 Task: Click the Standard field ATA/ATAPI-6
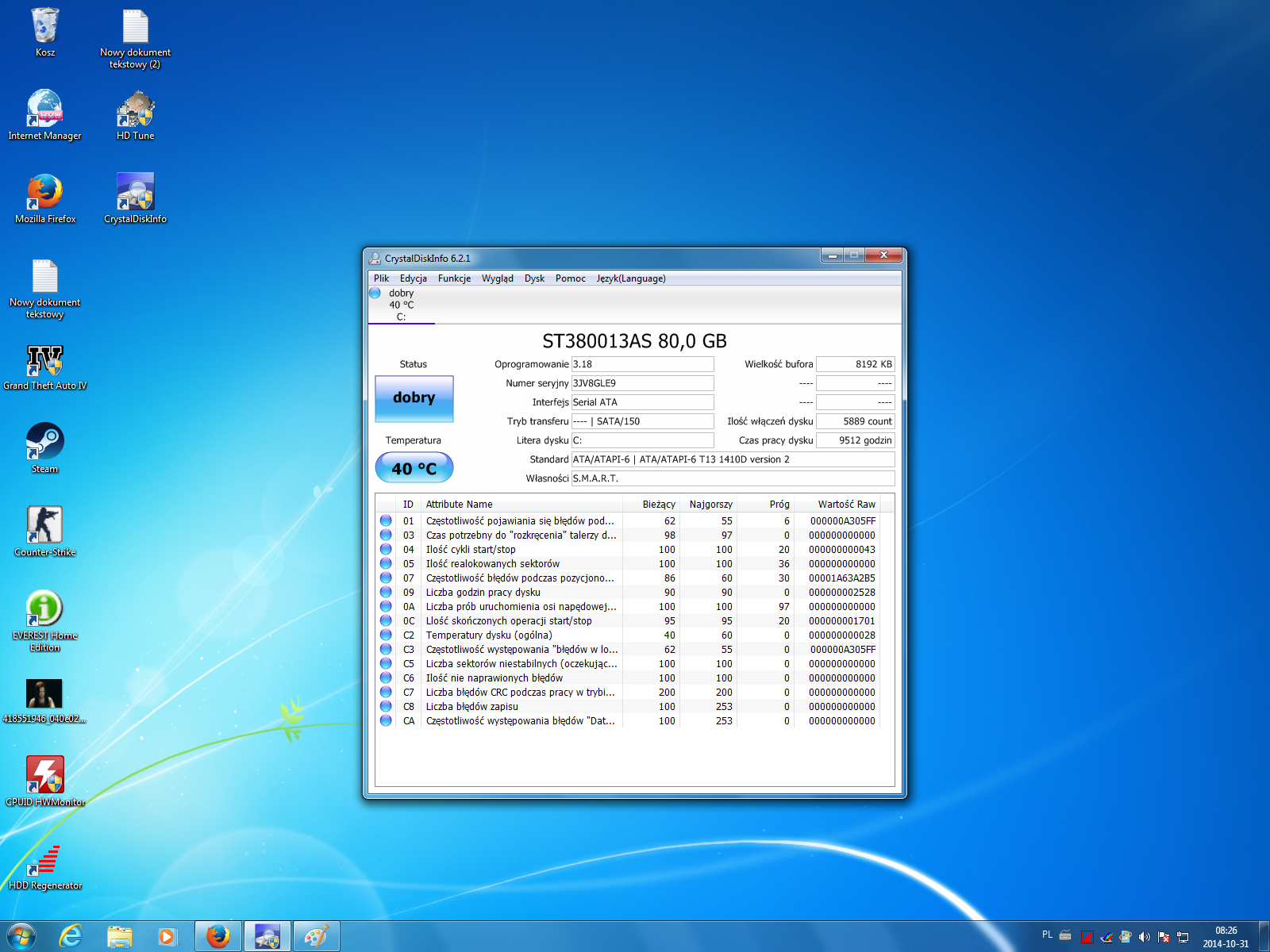(733, 459)
